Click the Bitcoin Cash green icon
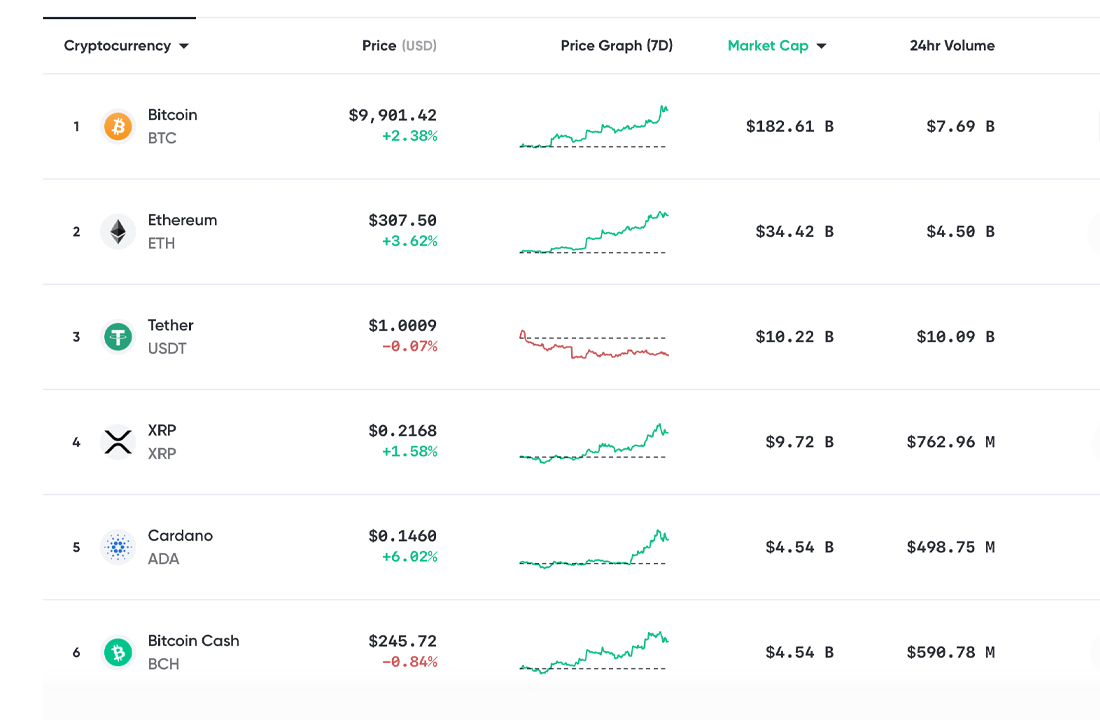This screenshot has width=1100, height=720. tap(118, 653)
